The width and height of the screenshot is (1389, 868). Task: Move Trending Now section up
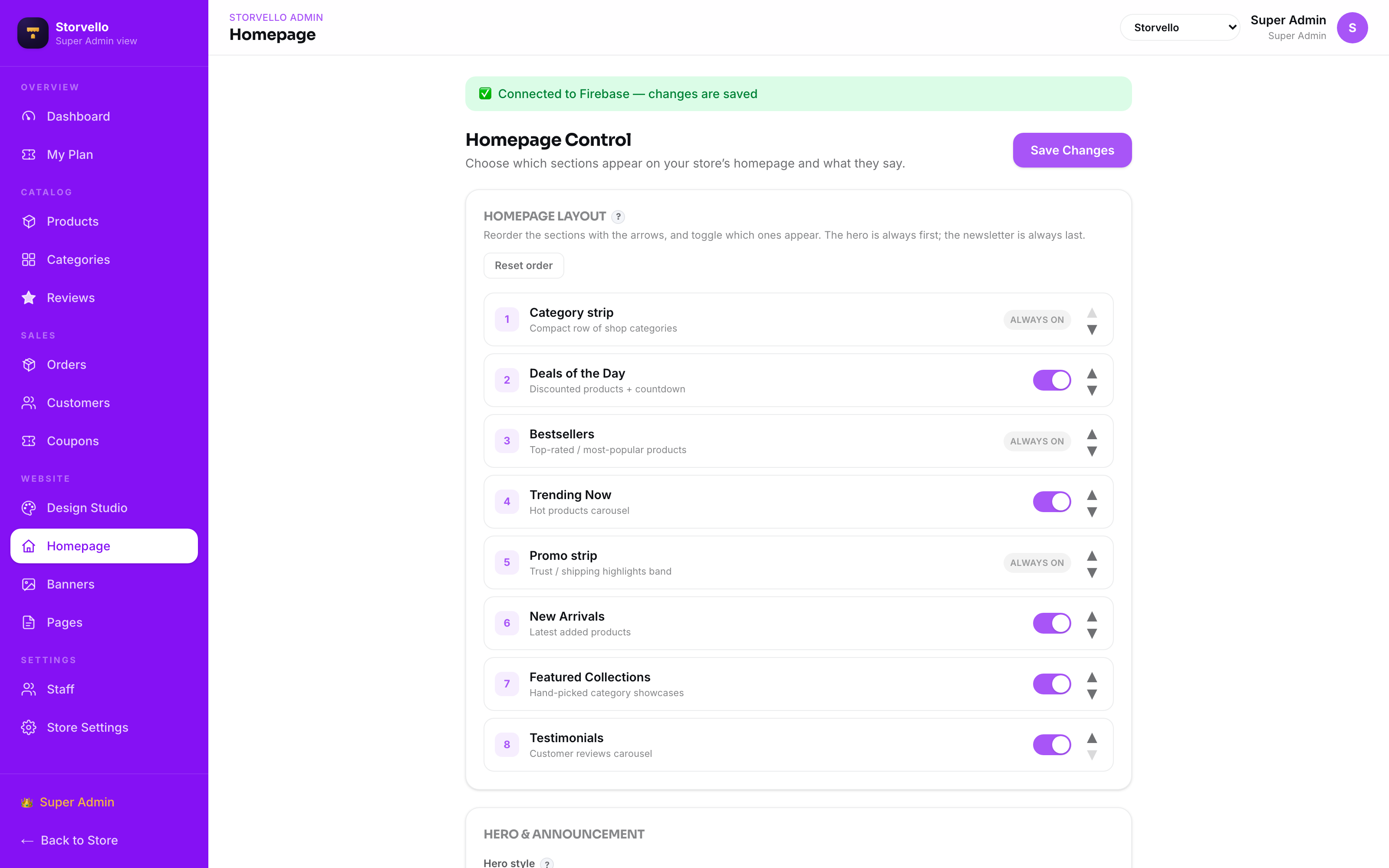point(1092,495)
